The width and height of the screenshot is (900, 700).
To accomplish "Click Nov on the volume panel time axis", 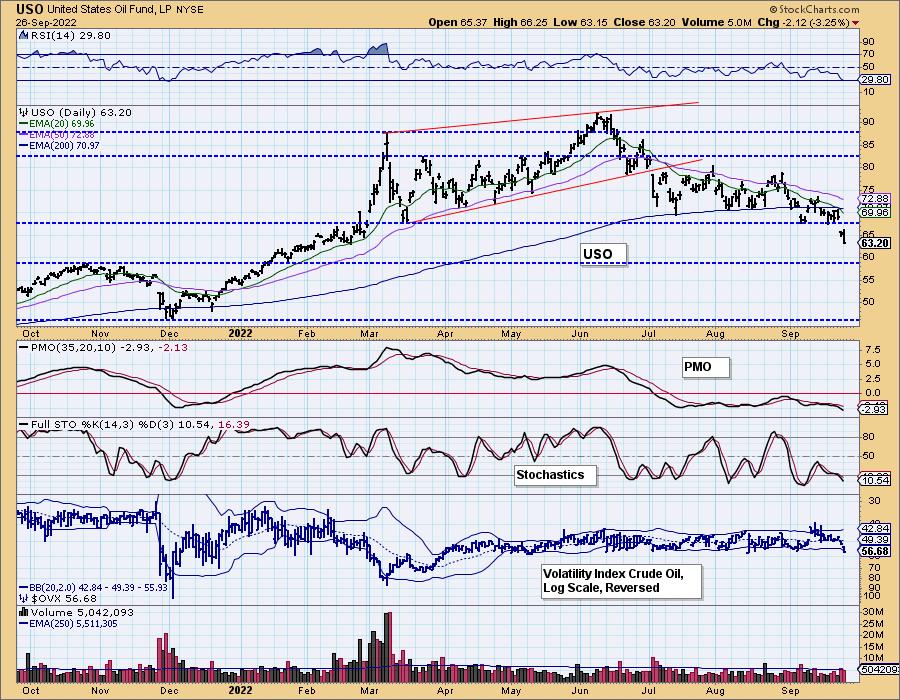I will (100, 690).
